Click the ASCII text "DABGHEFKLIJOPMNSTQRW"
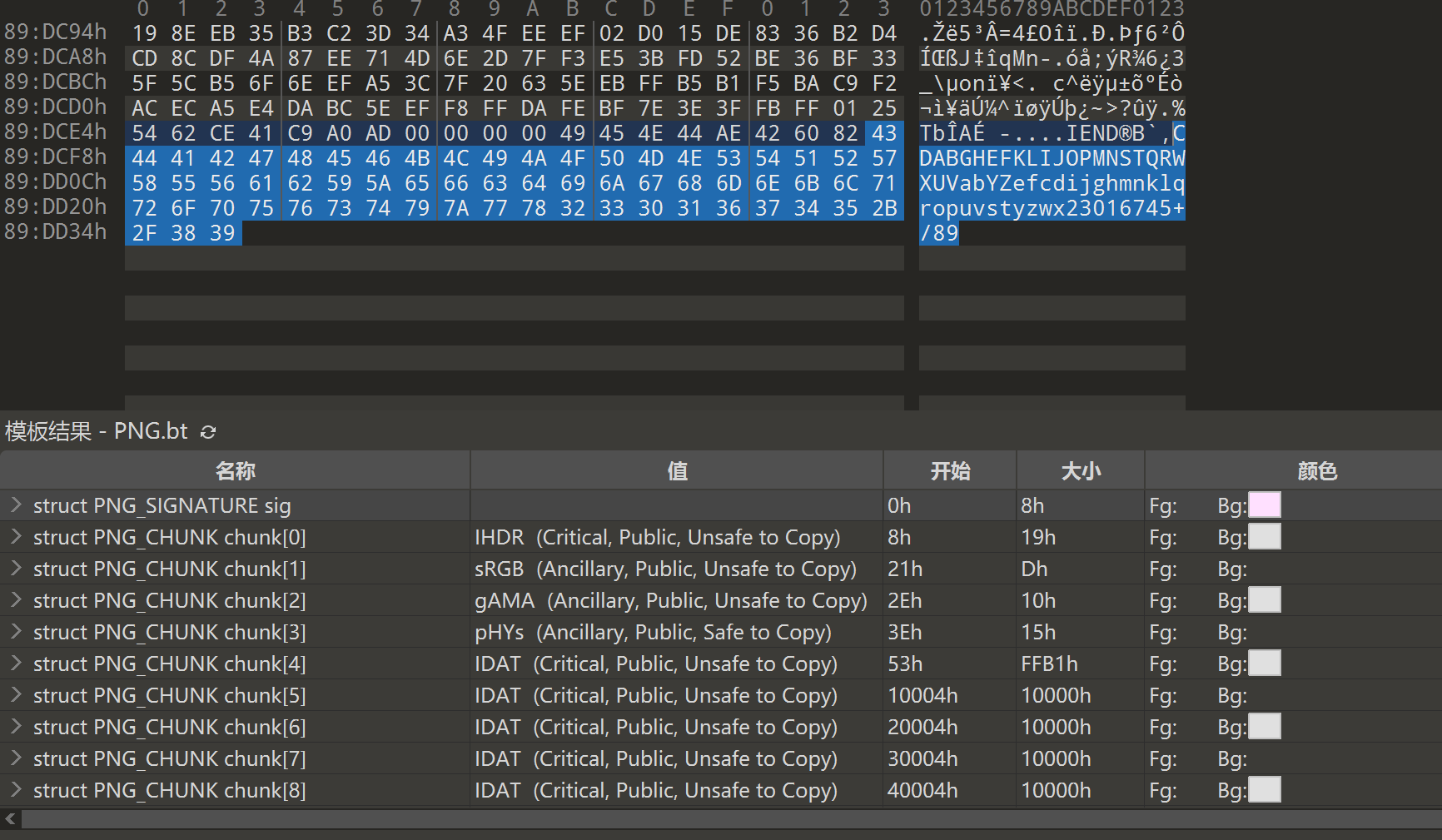The width and height of the screenshot is (1442, 840). click(1052, 158)
